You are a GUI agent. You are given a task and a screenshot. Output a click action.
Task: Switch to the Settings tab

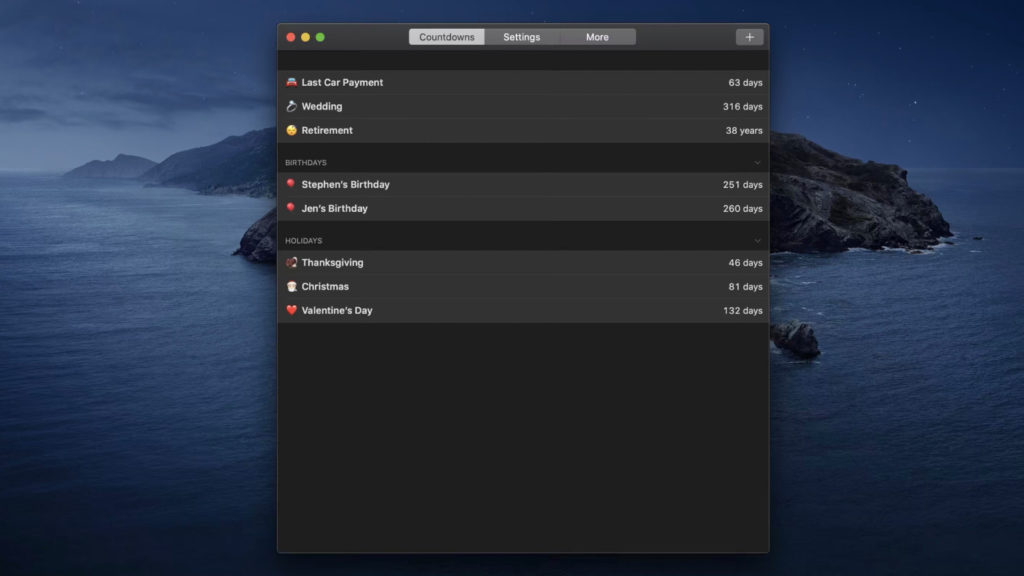[521, 36]
